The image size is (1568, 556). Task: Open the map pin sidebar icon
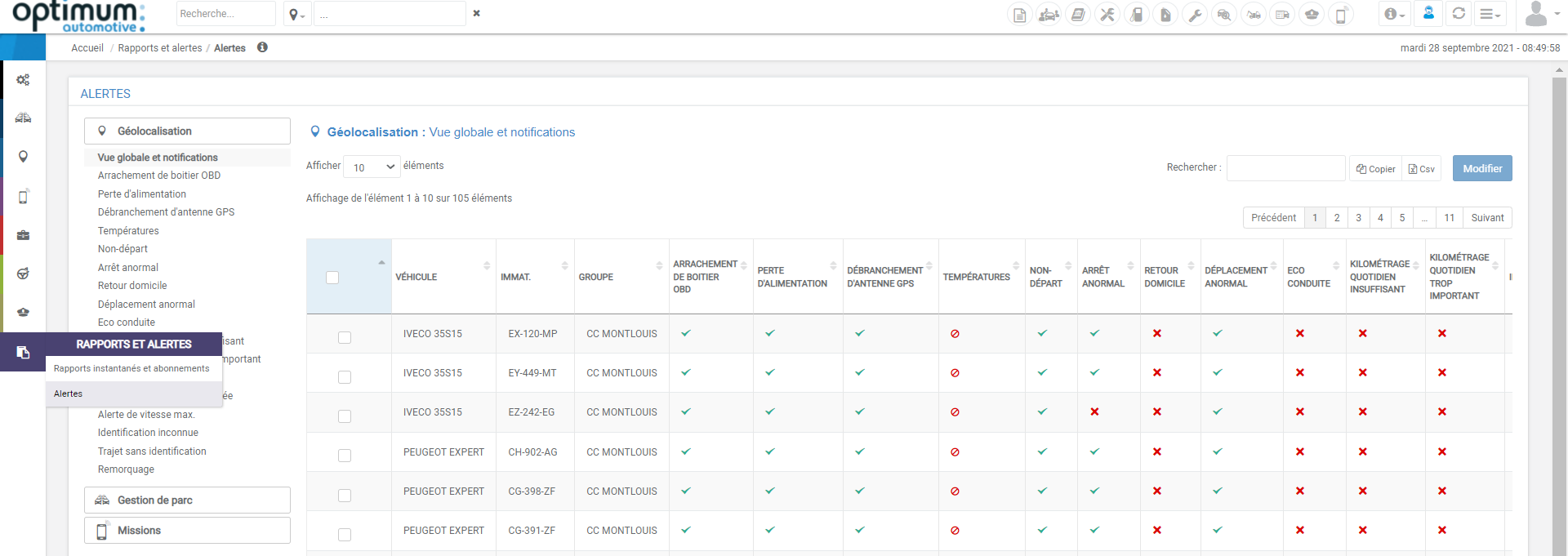(23, 157)
